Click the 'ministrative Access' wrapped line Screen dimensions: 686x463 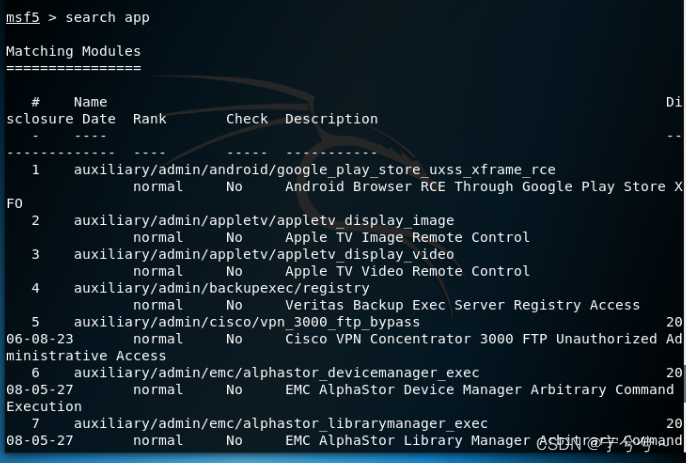pos(86,356)
